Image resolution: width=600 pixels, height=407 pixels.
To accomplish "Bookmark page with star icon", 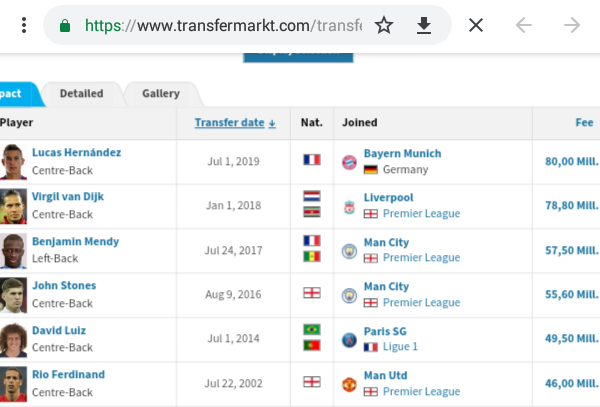I will (383, 25).
